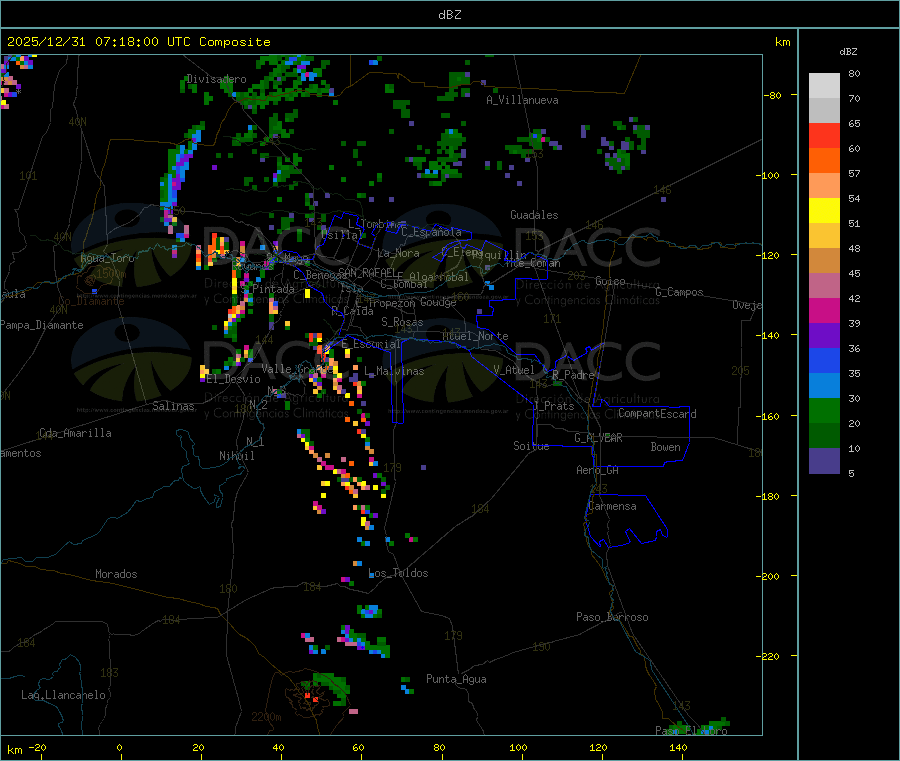This screenshot has height=761, width=900.
Task: Click the El_Desvio map label
Action: tap(234, 379)
